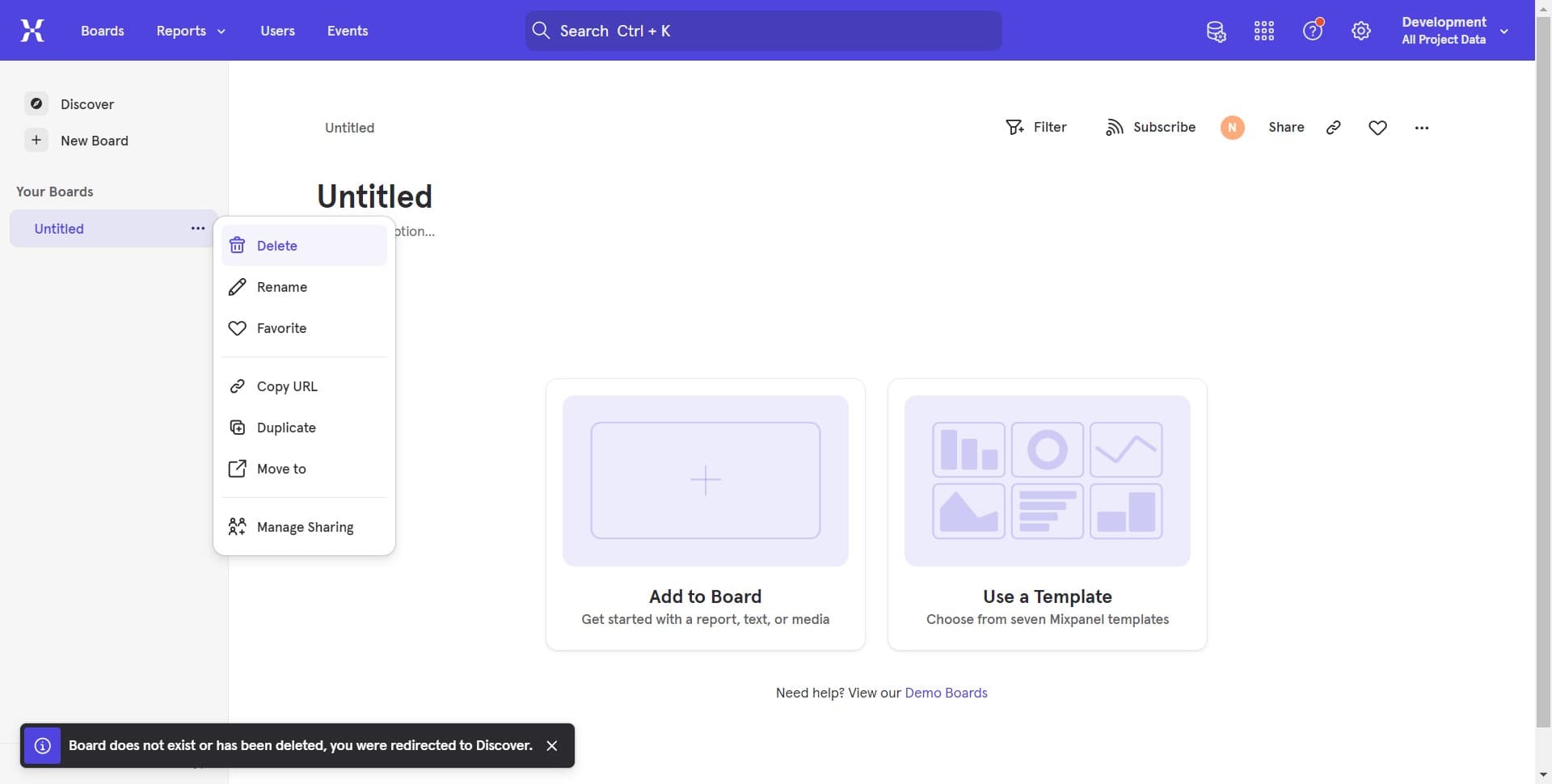The height and width of the screenshot is (784, 1552).
Task: Open the help menu
Action: pos(1312,30)
